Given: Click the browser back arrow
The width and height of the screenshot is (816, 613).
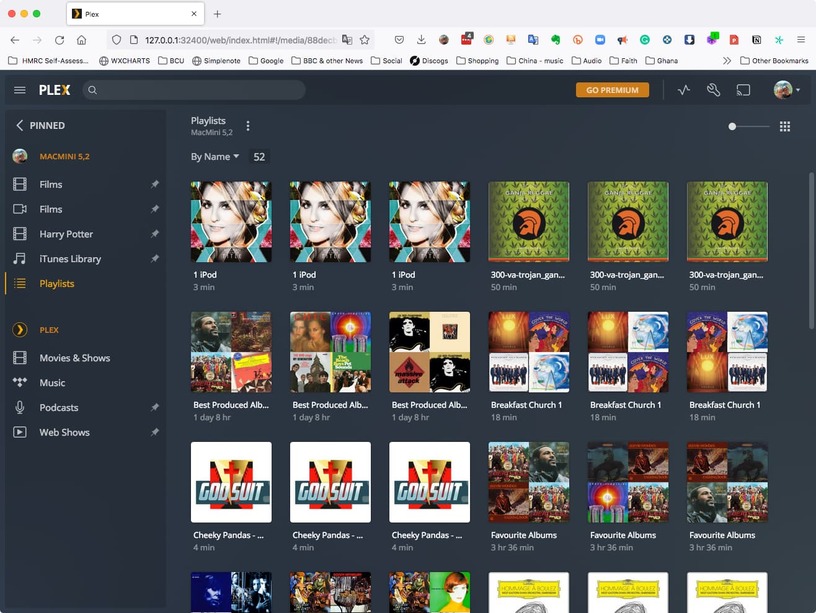Looking at the screenshot, I should click(x=15, y=40).
